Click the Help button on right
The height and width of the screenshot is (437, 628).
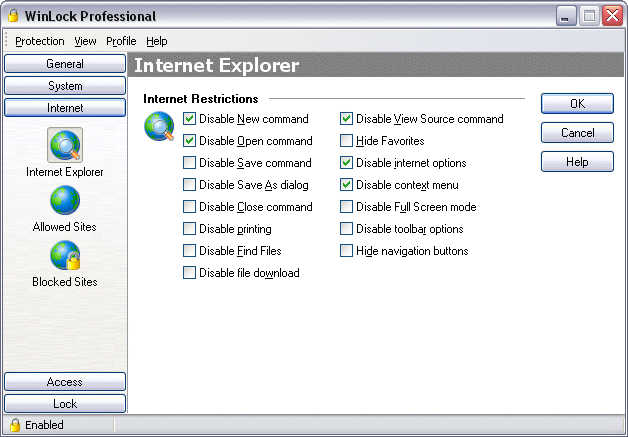pos(577,161)
